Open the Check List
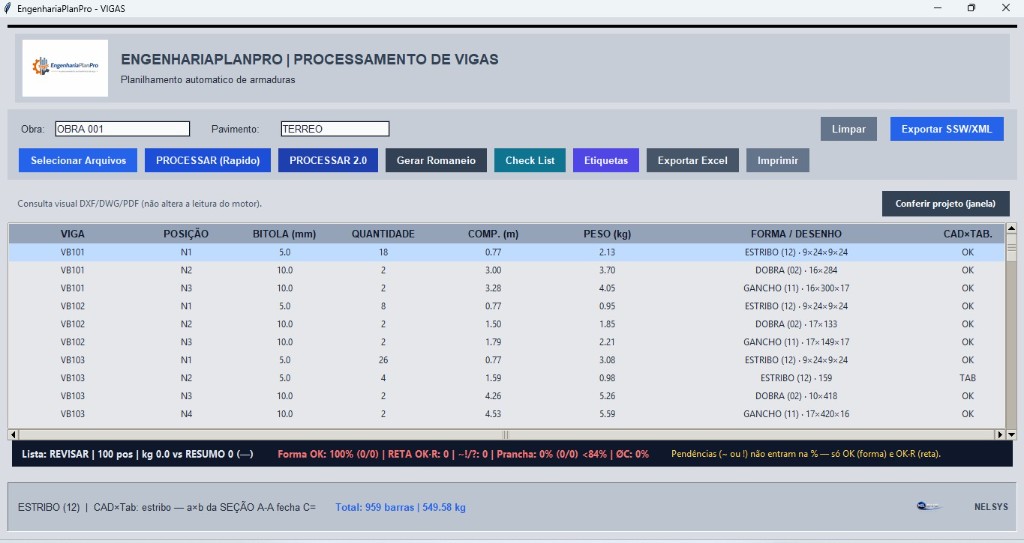Image resolution: width=1024 pixels, height=543 pixels. pyautogui.click(x=530, y=160)
